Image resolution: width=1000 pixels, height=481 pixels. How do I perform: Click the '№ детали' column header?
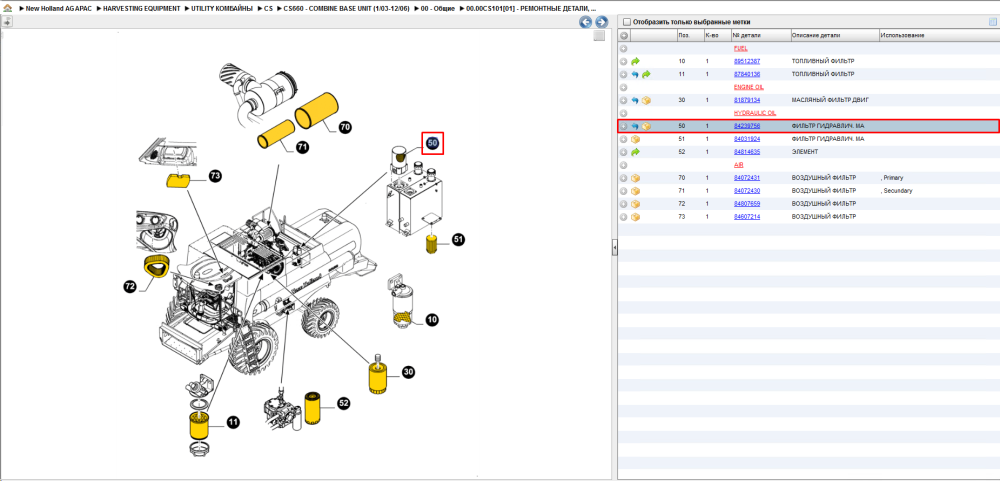760,35
